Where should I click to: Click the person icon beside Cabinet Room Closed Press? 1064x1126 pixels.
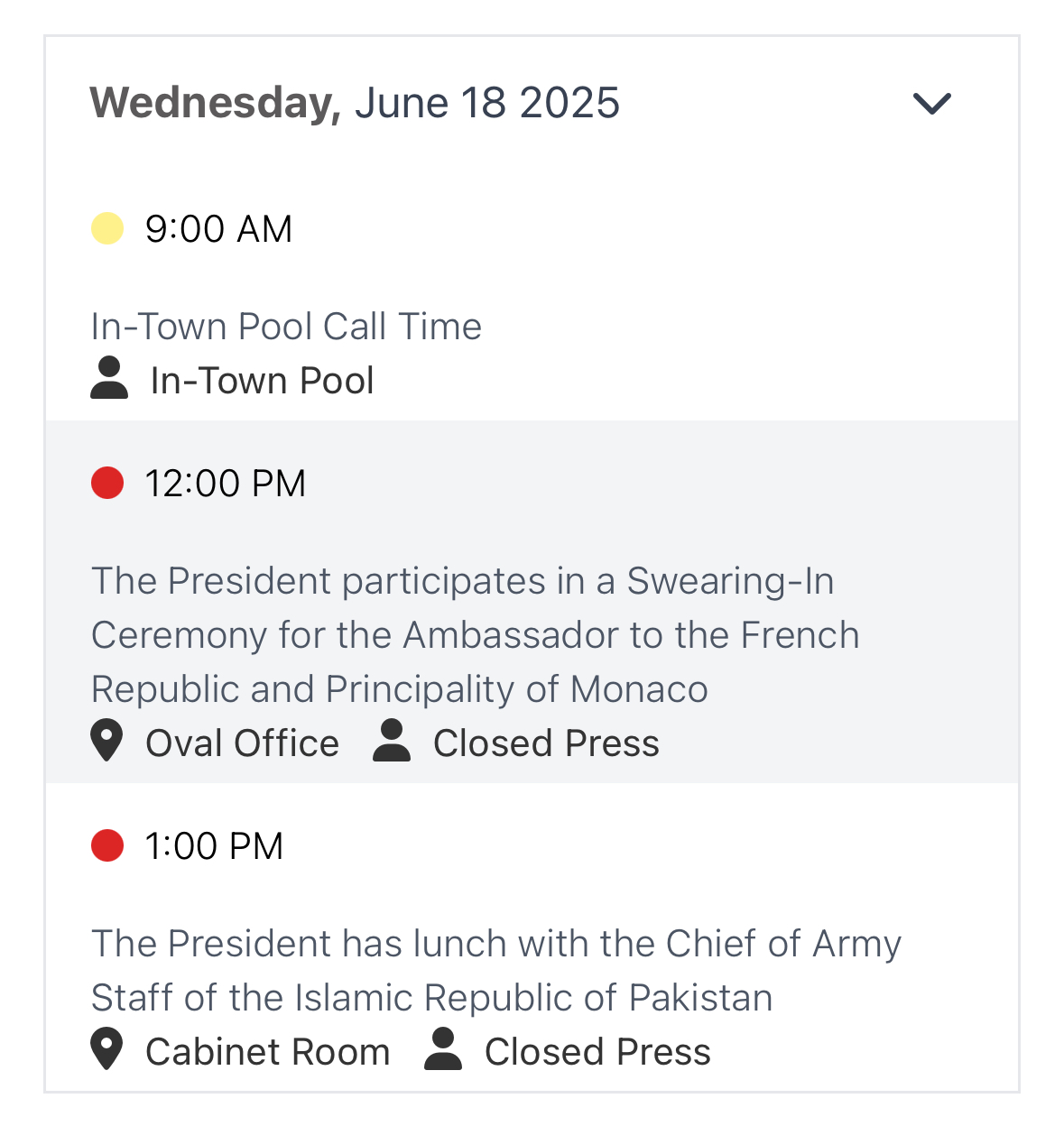443,1049
